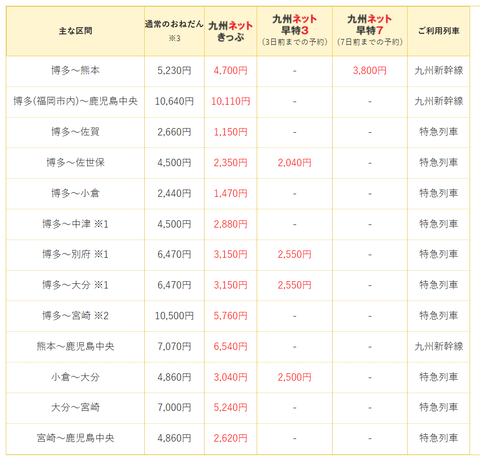The image size is (480, 465).
Task: Click the 九州ネット早特7 column header
Action: (x=370, y=31)
